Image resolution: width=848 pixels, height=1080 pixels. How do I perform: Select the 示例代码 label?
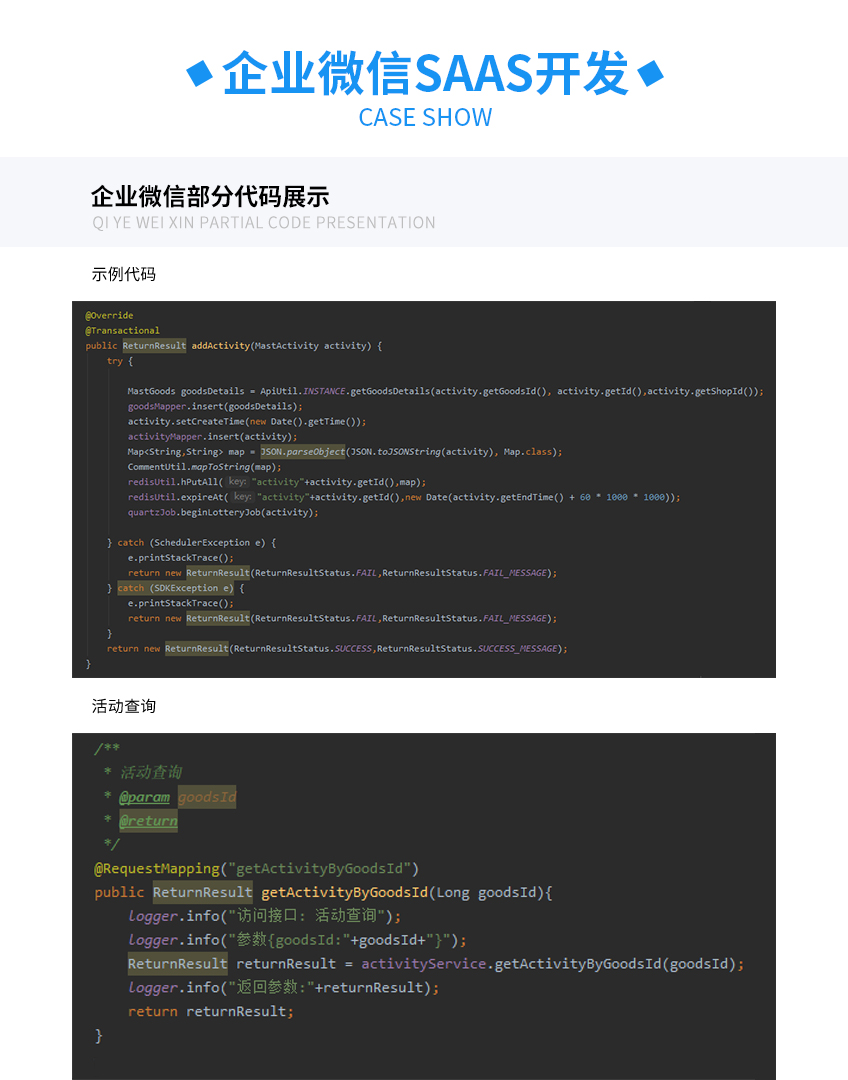click(x=124, y=274)
